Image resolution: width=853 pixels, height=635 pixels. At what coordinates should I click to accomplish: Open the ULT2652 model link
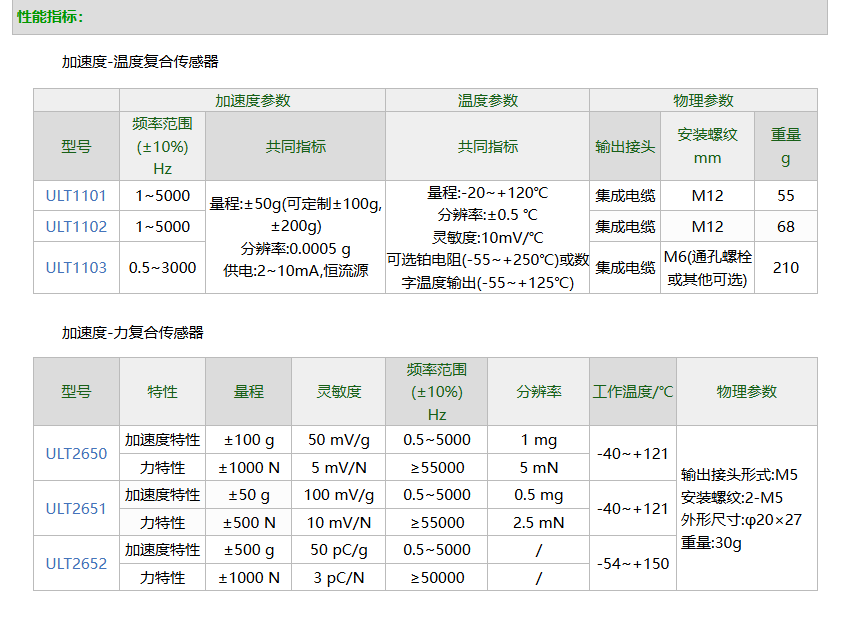point(76,564)
